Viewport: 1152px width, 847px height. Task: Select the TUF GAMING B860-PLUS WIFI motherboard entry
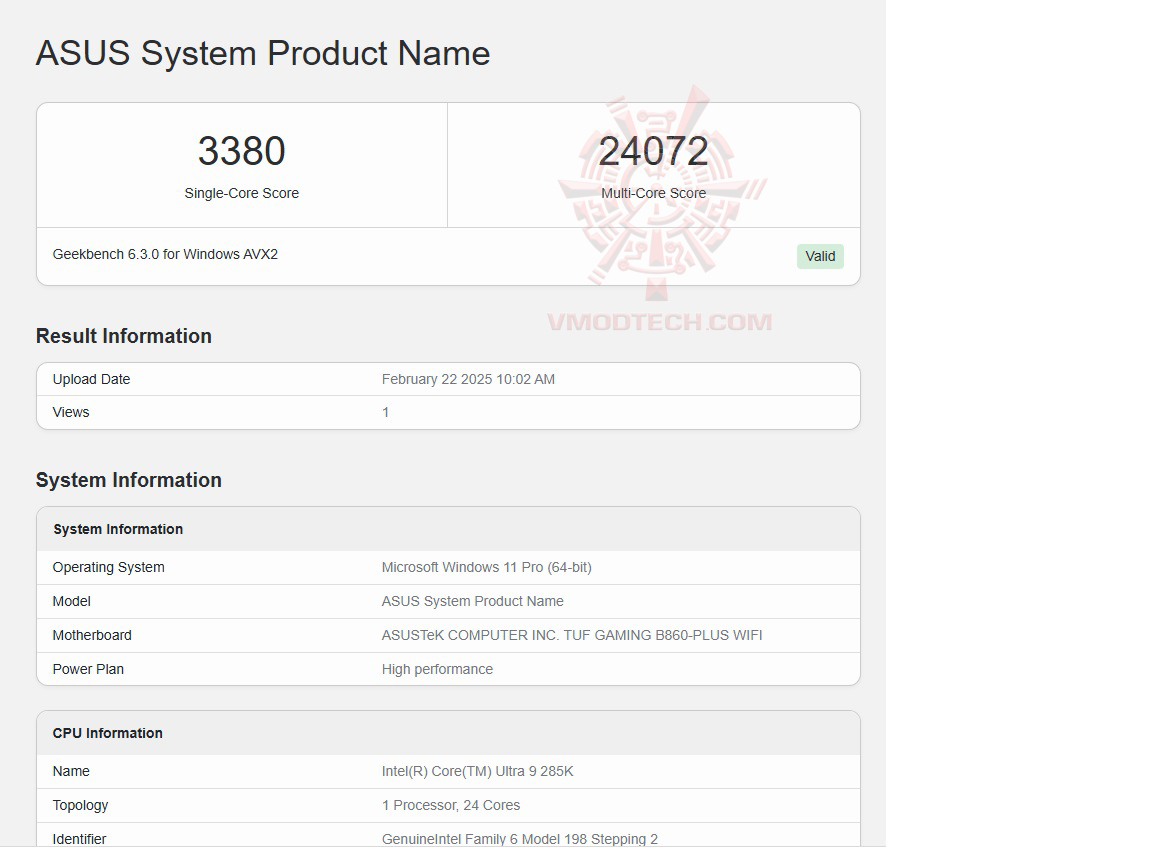(573, 635)
